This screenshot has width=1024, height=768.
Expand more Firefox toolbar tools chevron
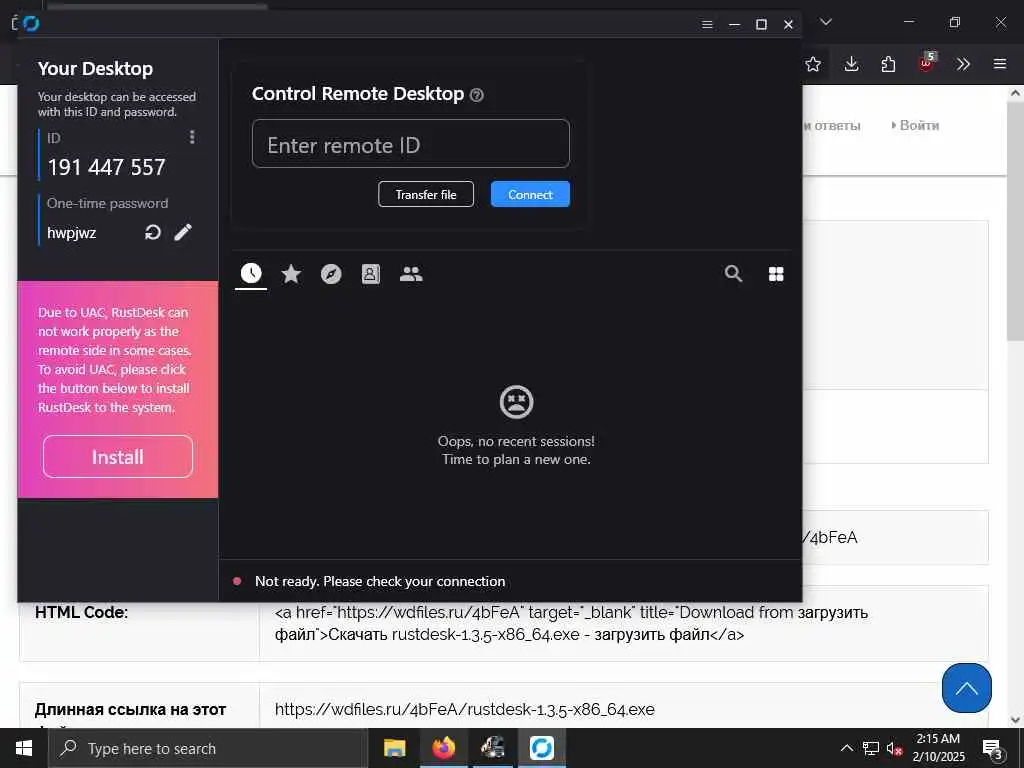(x=963, y=64)
